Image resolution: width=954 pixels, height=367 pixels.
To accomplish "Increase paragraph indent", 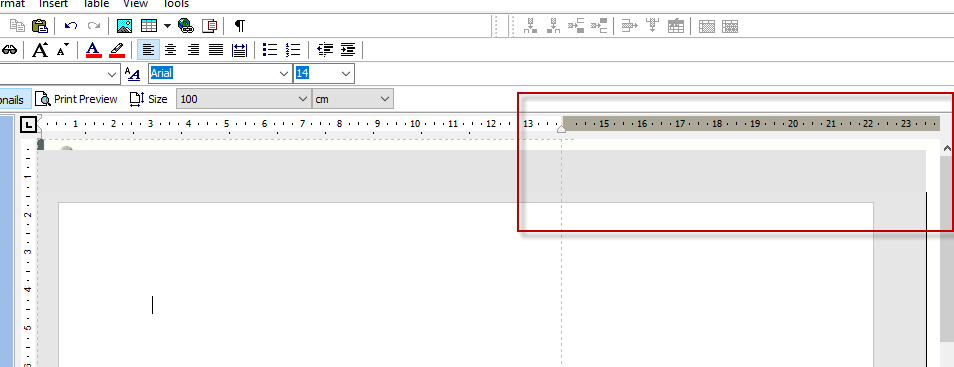I will point(348,50).
